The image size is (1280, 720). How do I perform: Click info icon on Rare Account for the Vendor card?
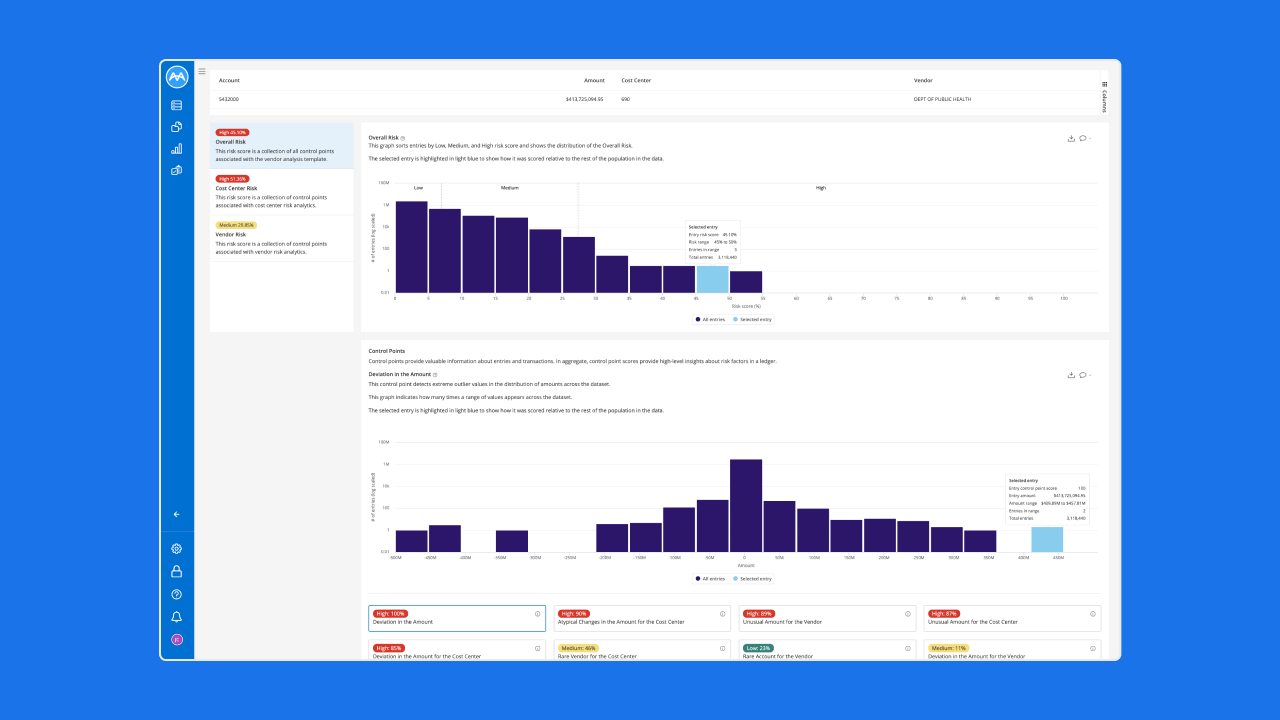[x=908, y=648]
